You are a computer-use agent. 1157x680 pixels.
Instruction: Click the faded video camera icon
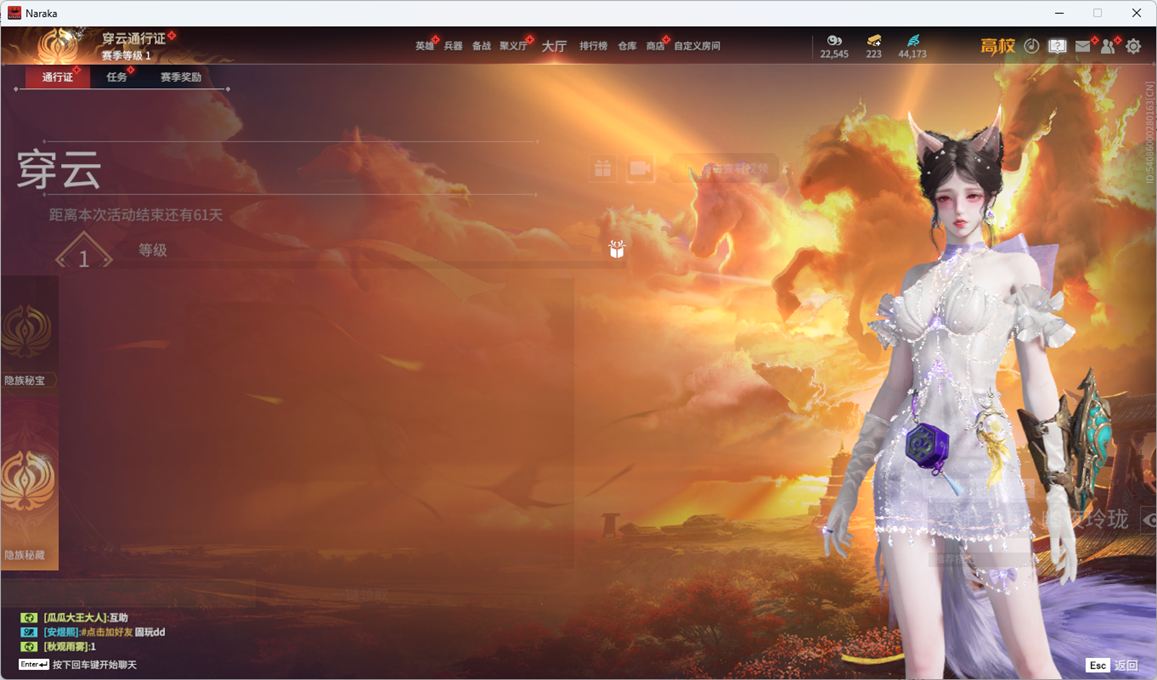[x=640, y=169]
